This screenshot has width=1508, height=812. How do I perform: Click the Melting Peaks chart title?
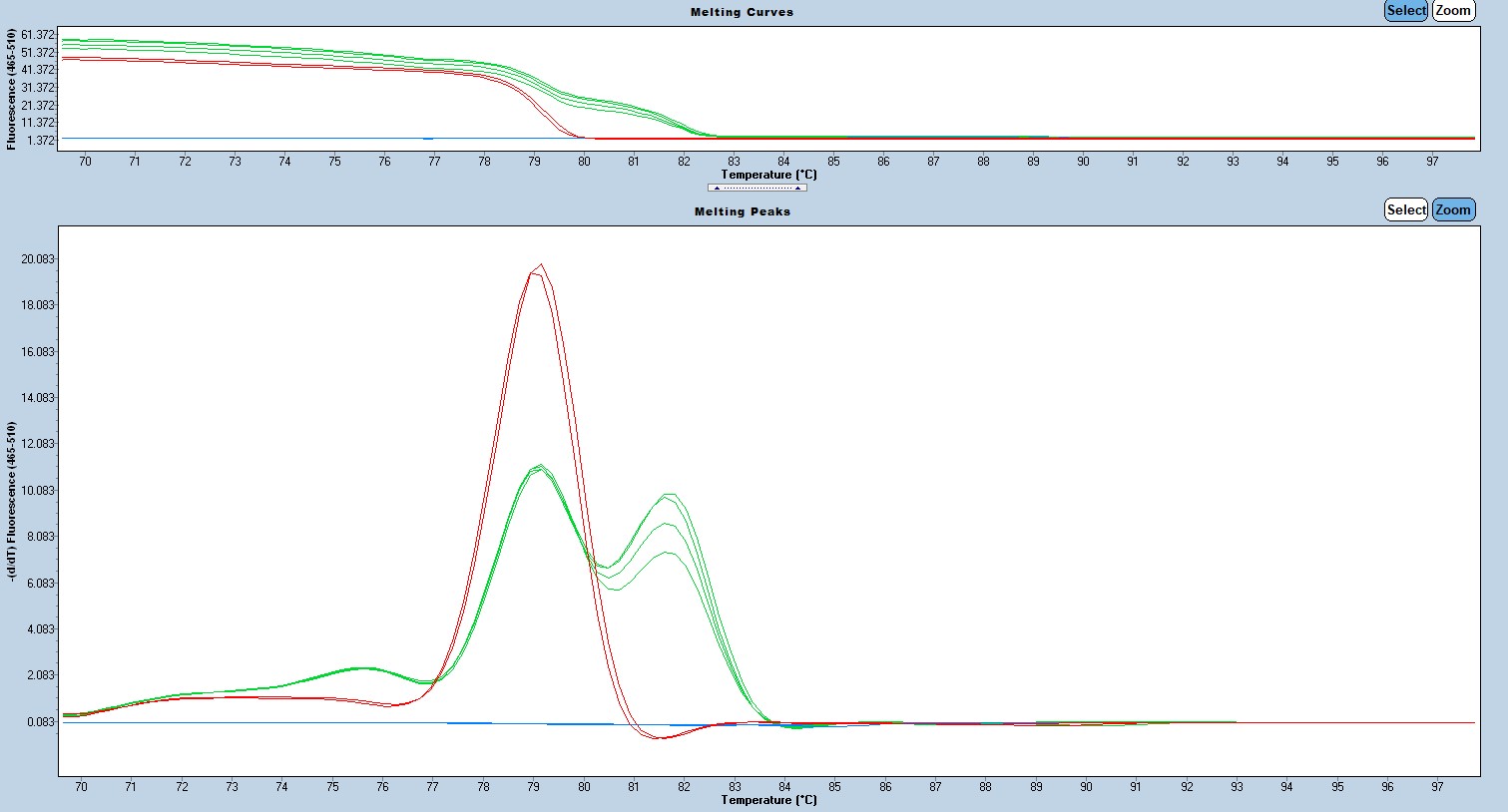click(x=742, y=211)
